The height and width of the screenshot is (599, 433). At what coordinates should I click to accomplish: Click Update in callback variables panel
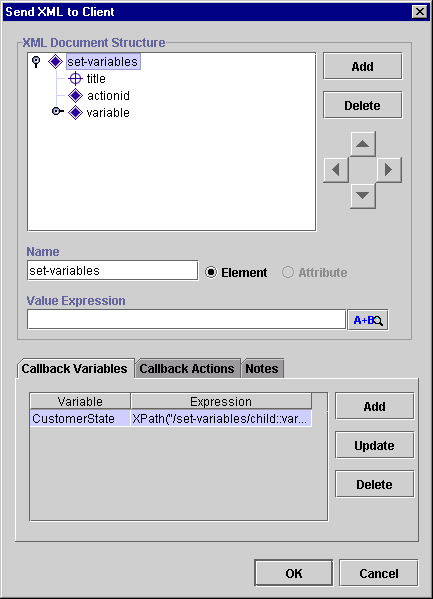point(375,445)
